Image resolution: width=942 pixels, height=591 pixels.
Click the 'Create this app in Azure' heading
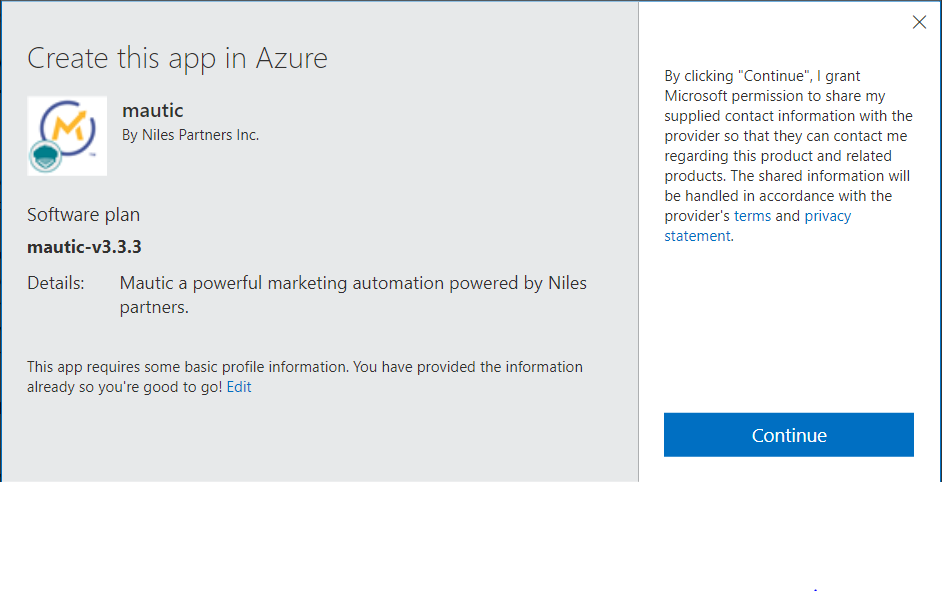pos(177,58)
